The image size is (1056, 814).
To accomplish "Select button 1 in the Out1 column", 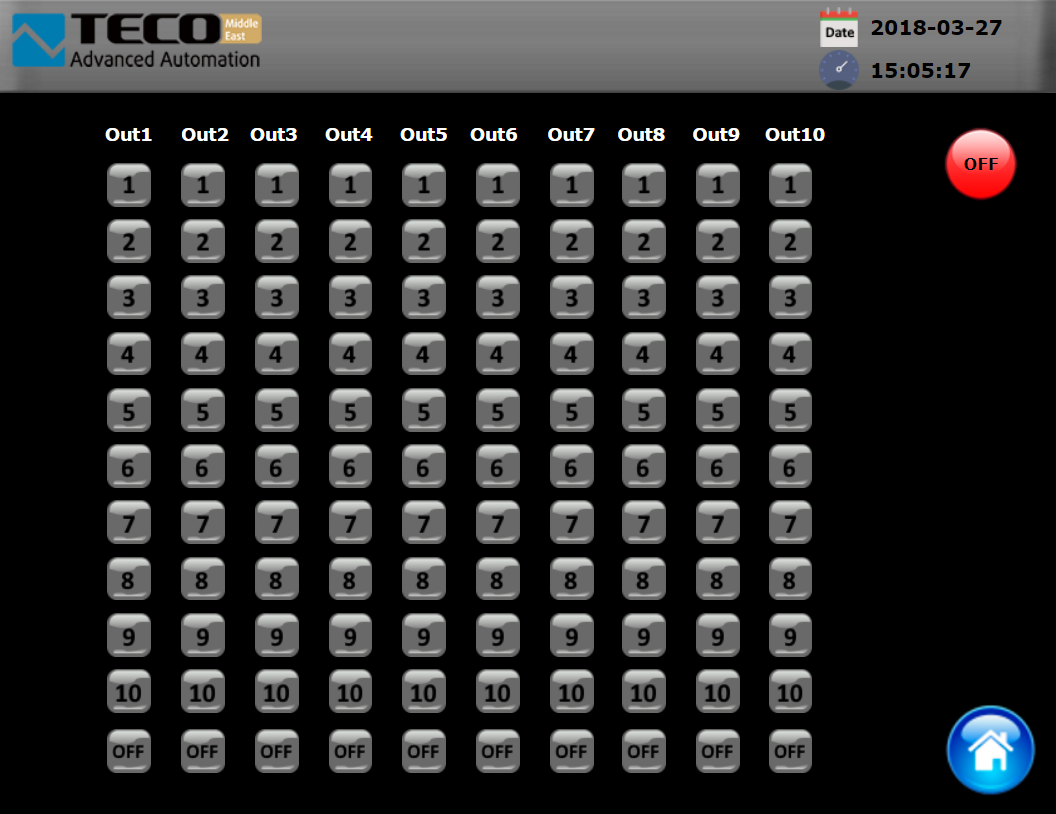I will tap(129, 185).
